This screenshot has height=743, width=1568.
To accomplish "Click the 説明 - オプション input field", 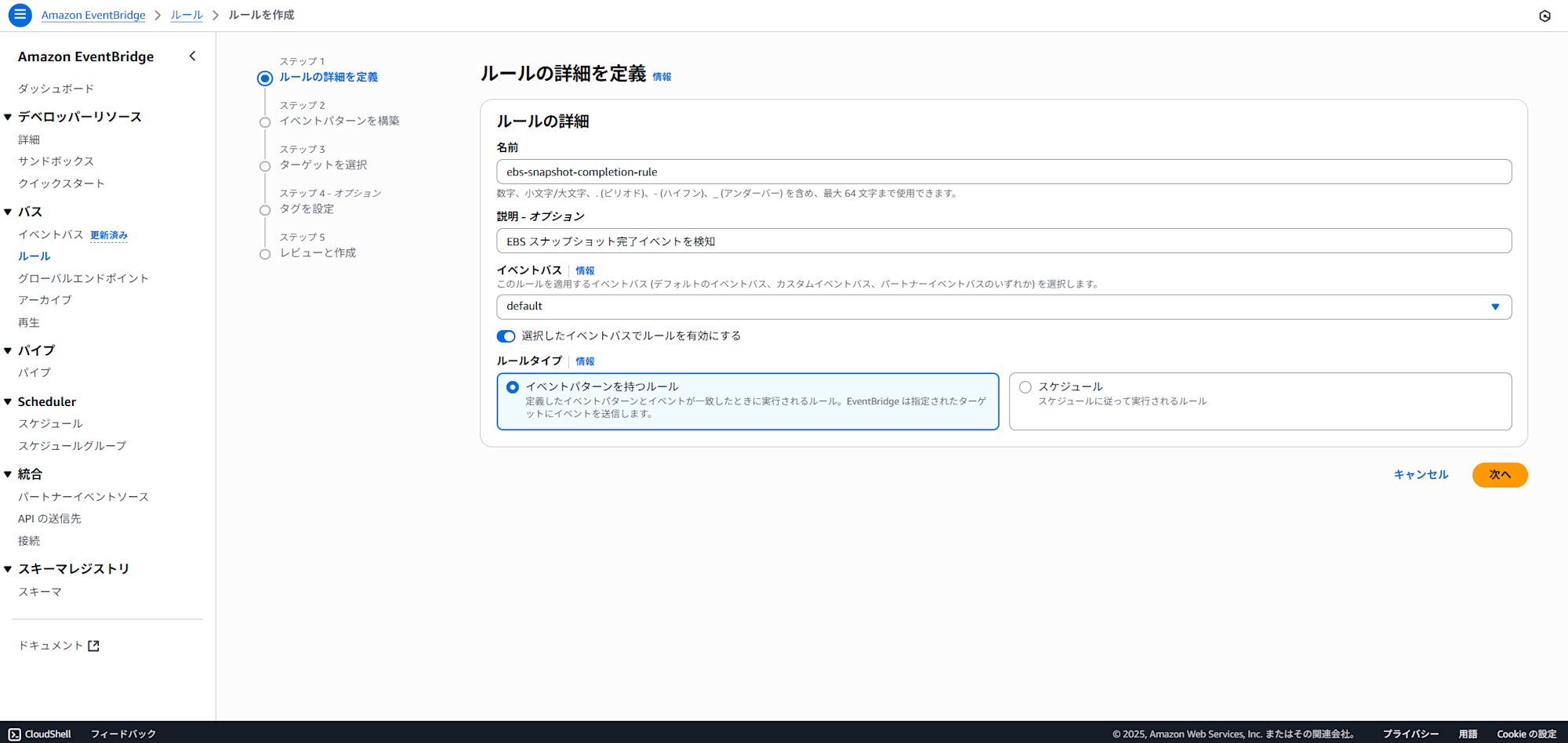I will click(x=1004, y=241).
